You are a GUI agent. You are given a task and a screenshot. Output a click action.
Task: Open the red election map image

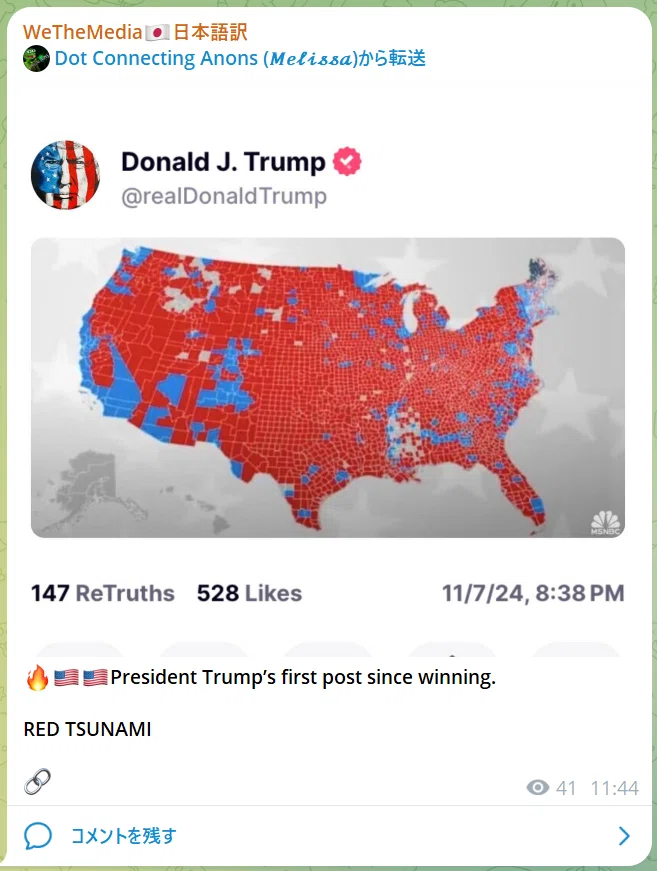[x=328, y=388]
